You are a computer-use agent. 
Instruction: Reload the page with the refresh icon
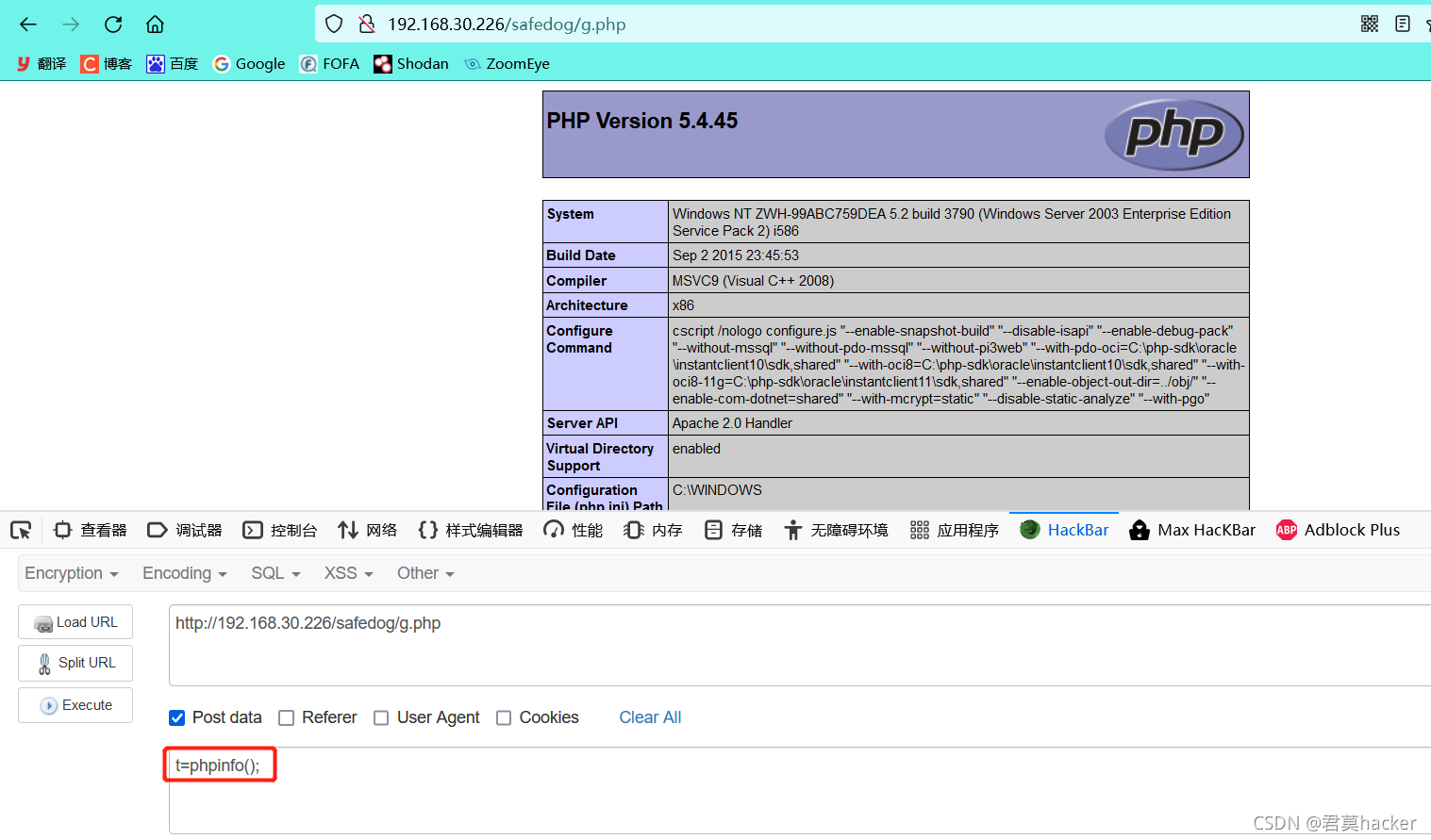pos(113,25)
